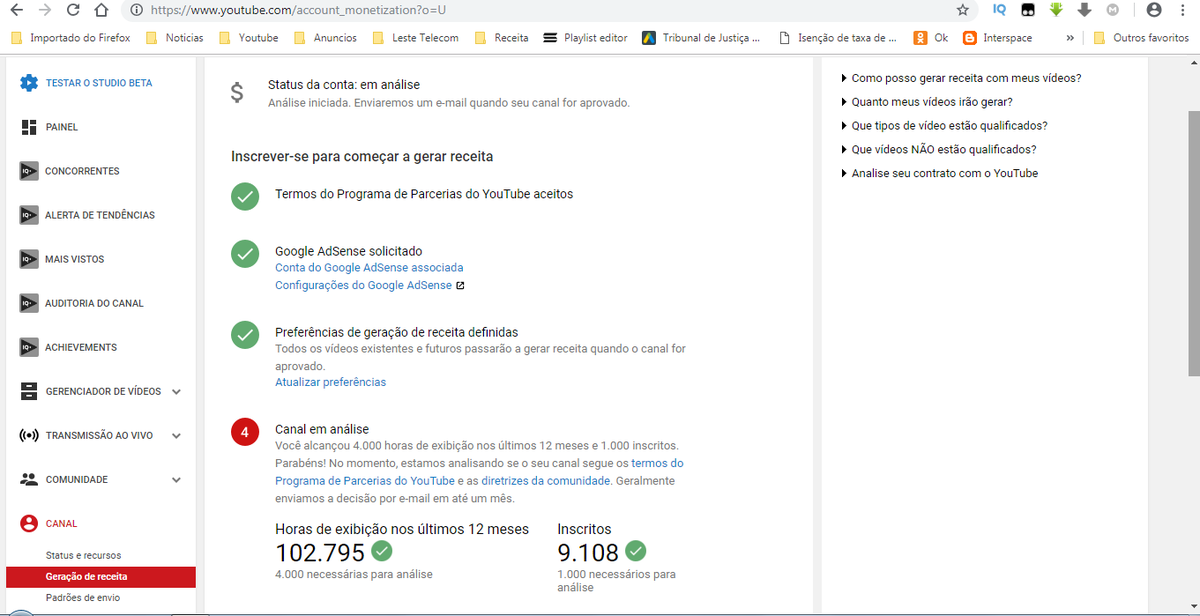
Task: Expand 'Que vídeos NÃO estão qualificados?'
Action: (939, 150)
